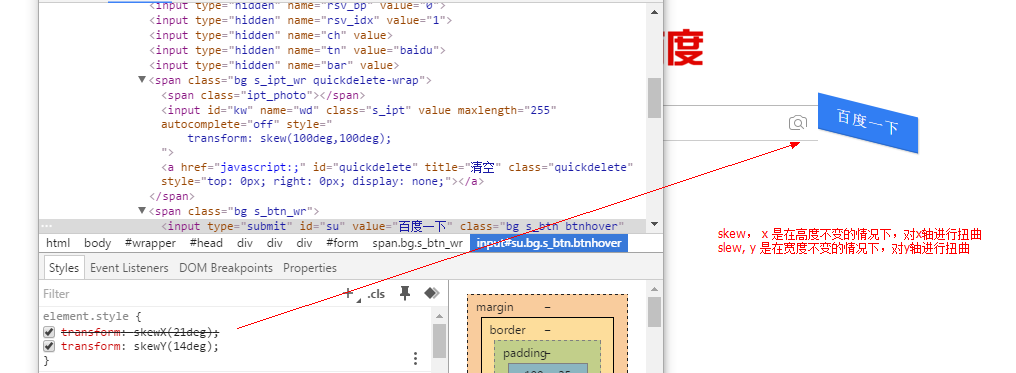Open the DOM Breakpoints tab
Viewport: 1016px width, 373px height.
[225, 267]
